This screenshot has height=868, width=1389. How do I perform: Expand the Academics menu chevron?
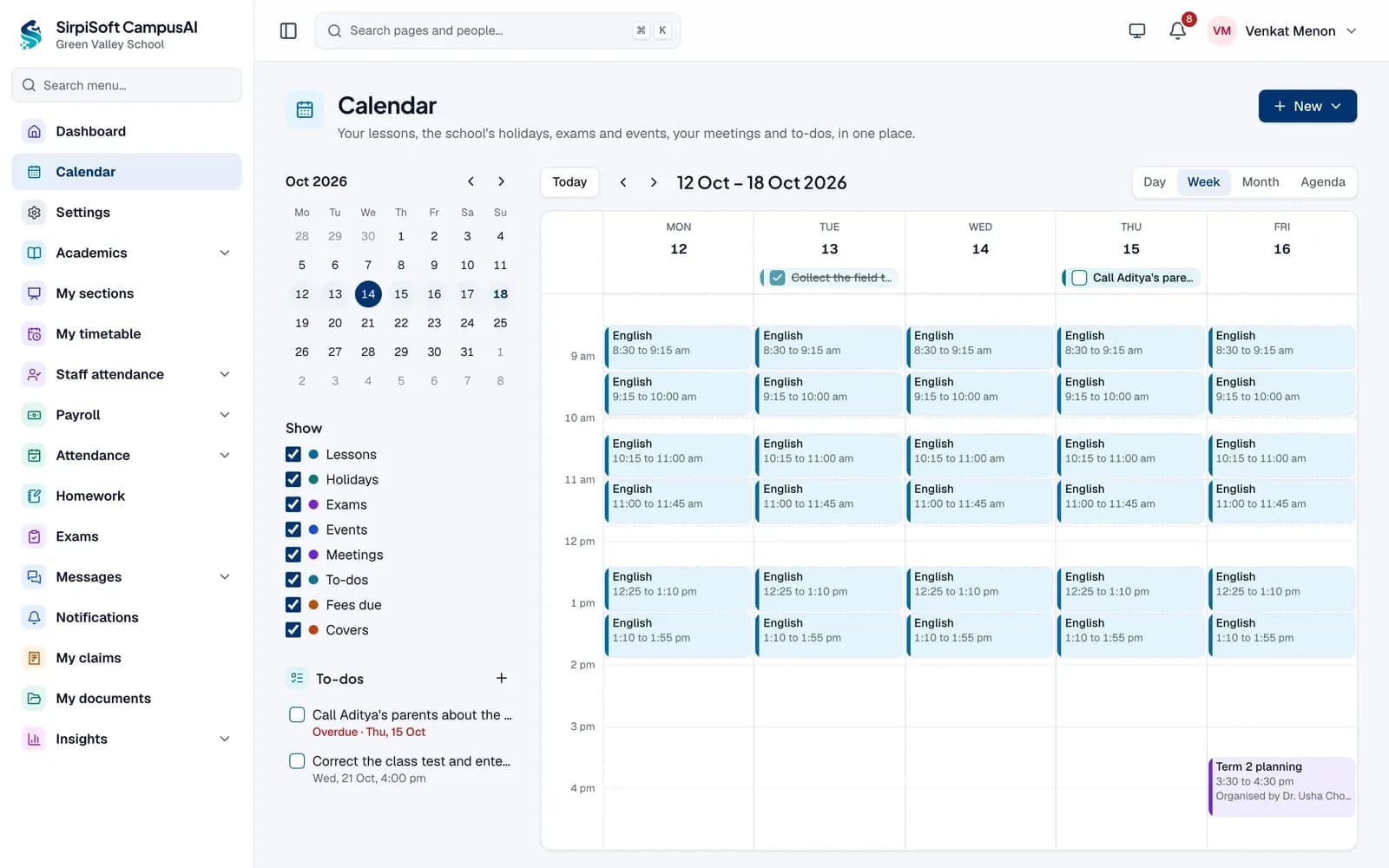(x=225, y=253)
